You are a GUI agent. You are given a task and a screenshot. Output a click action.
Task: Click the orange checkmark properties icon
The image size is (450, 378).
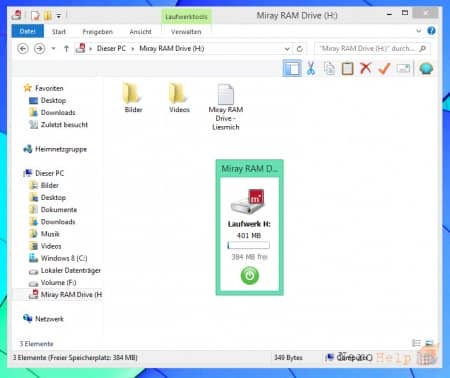pyautogui.click(x=384, y=69)
